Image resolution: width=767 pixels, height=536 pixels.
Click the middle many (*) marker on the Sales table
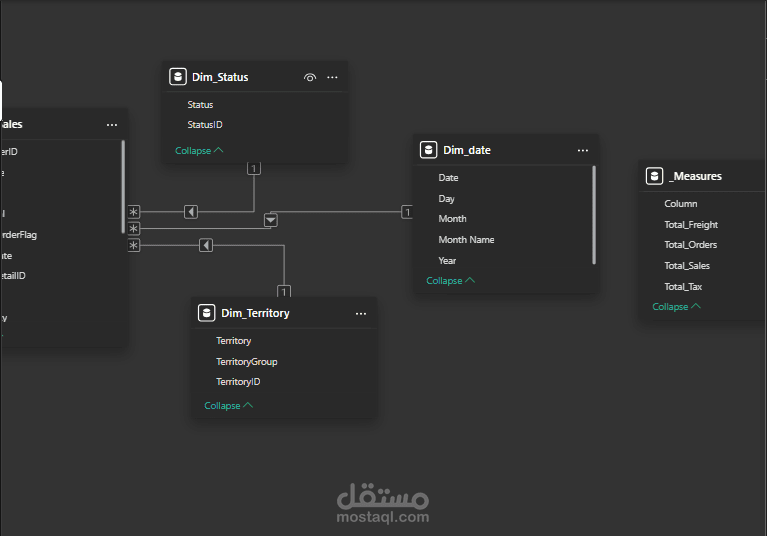pyautogui.click(x=134, y=228)
